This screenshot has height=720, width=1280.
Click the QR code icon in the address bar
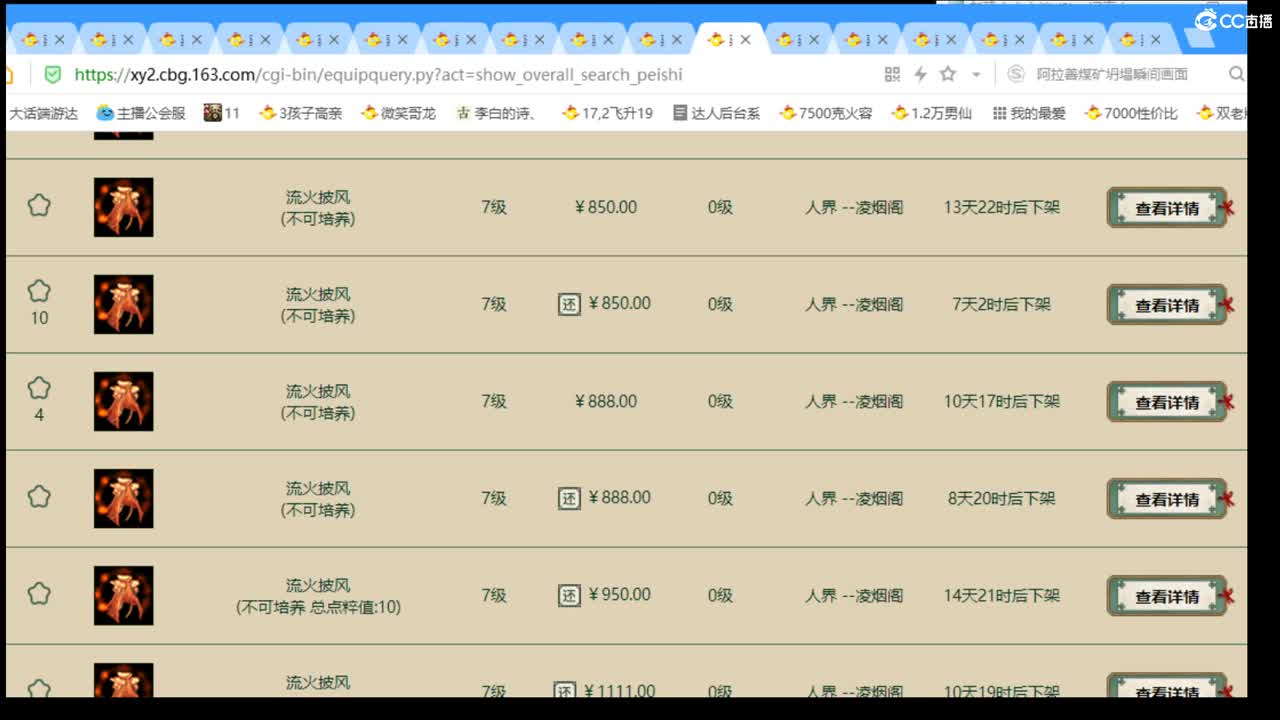pyautogui.click(x=891, y=74)
